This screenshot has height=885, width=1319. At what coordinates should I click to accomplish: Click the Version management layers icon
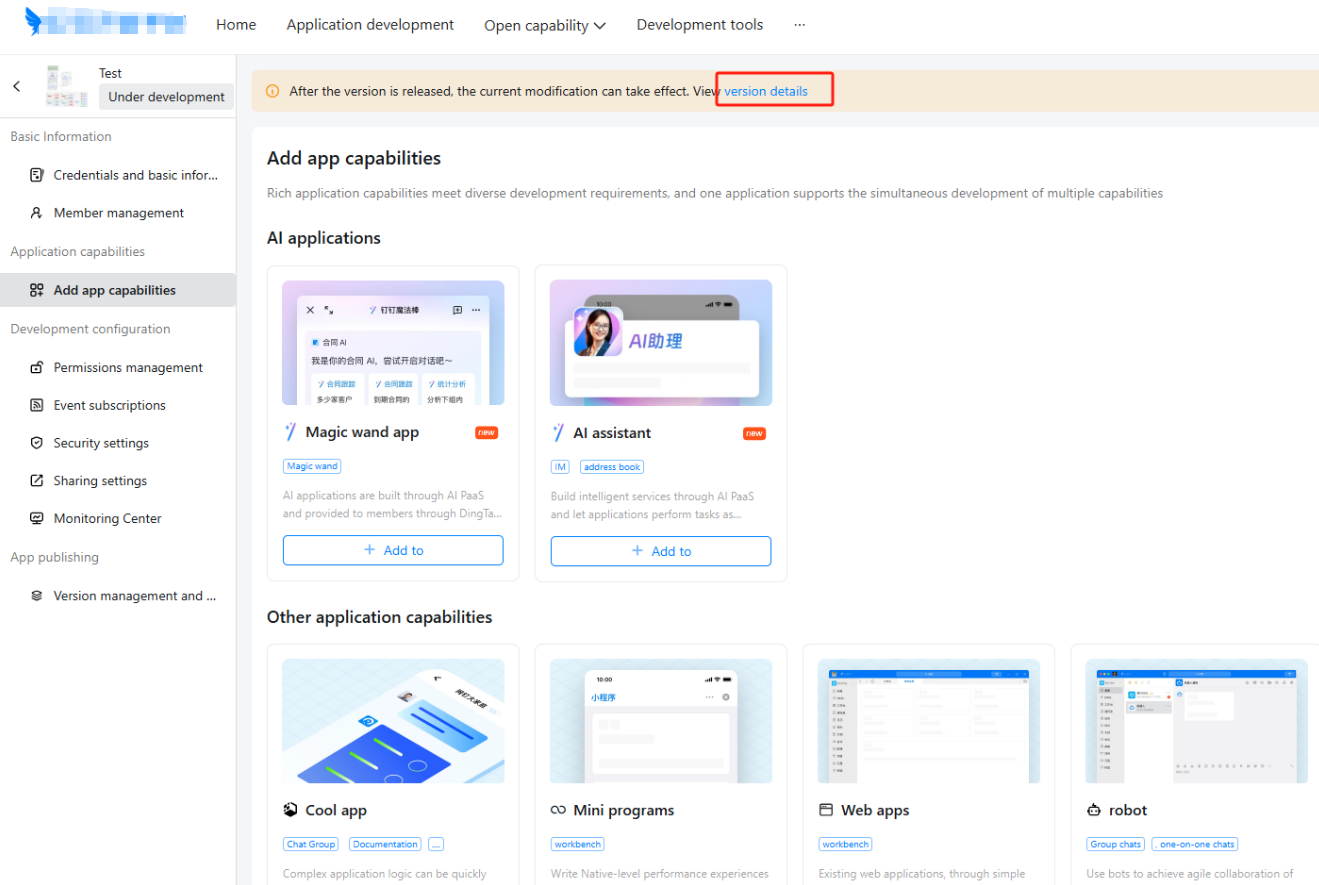click(x=37, y=596)
